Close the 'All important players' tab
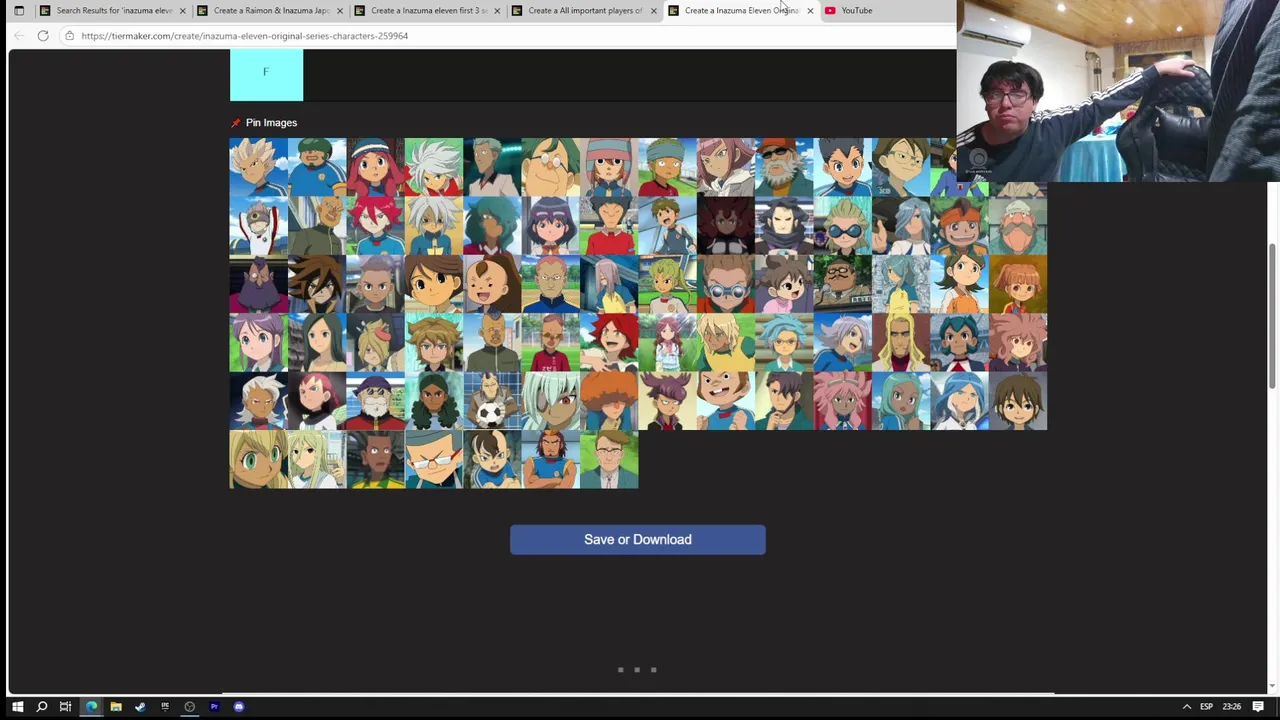This screenshot has width=1280, height=720. [x=654, y=10]
